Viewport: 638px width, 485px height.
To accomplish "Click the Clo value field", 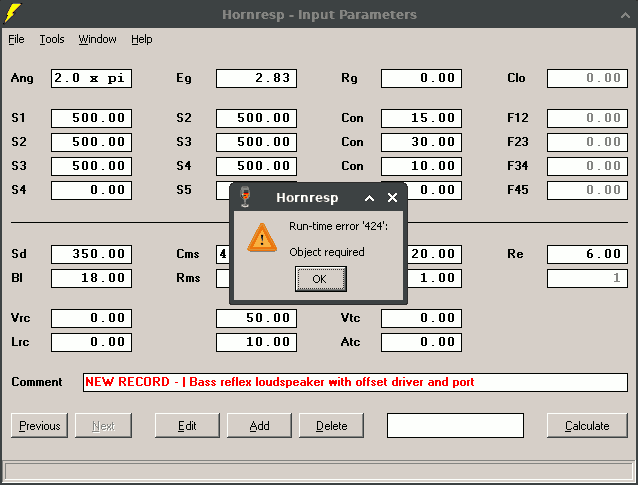I will (587, 78).
